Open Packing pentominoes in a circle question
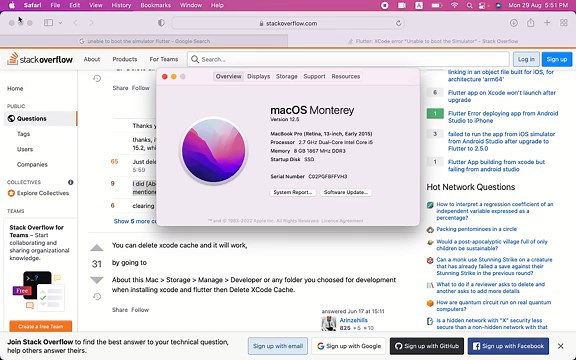Viewport: 576px width, 360px height. (x=476, y=229)
